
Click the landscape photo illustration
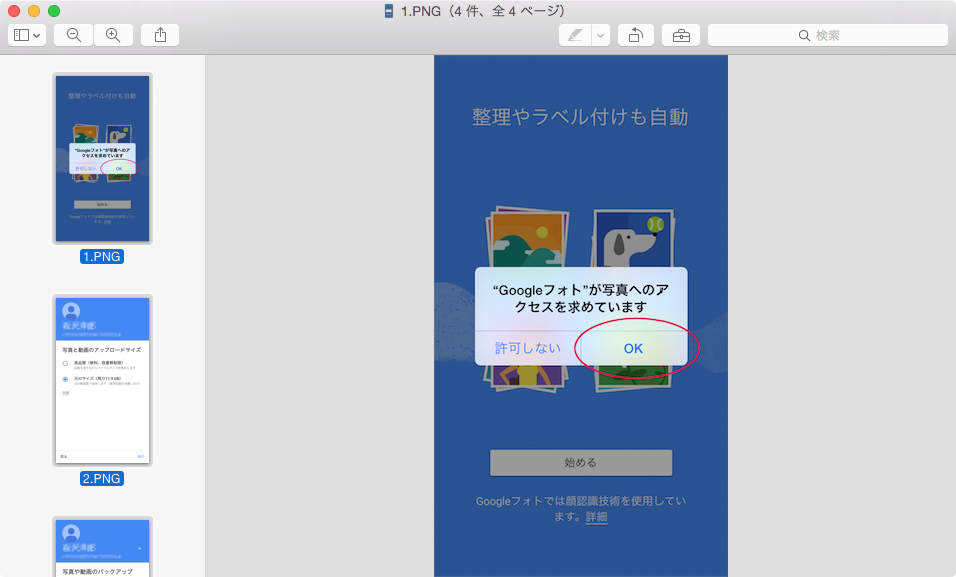(527, 238)
